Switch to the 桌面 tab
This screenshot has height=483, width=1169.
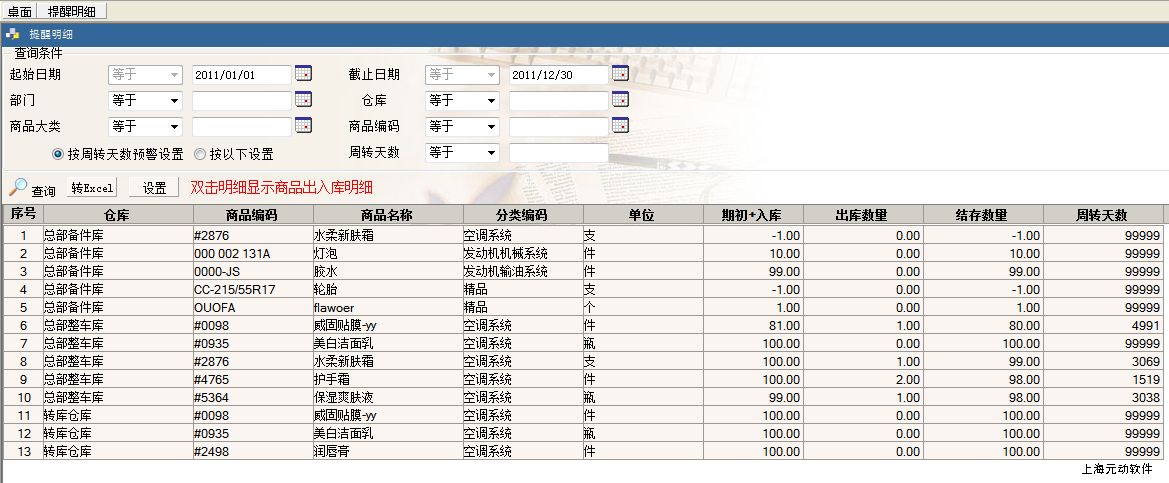pos(20,11)
